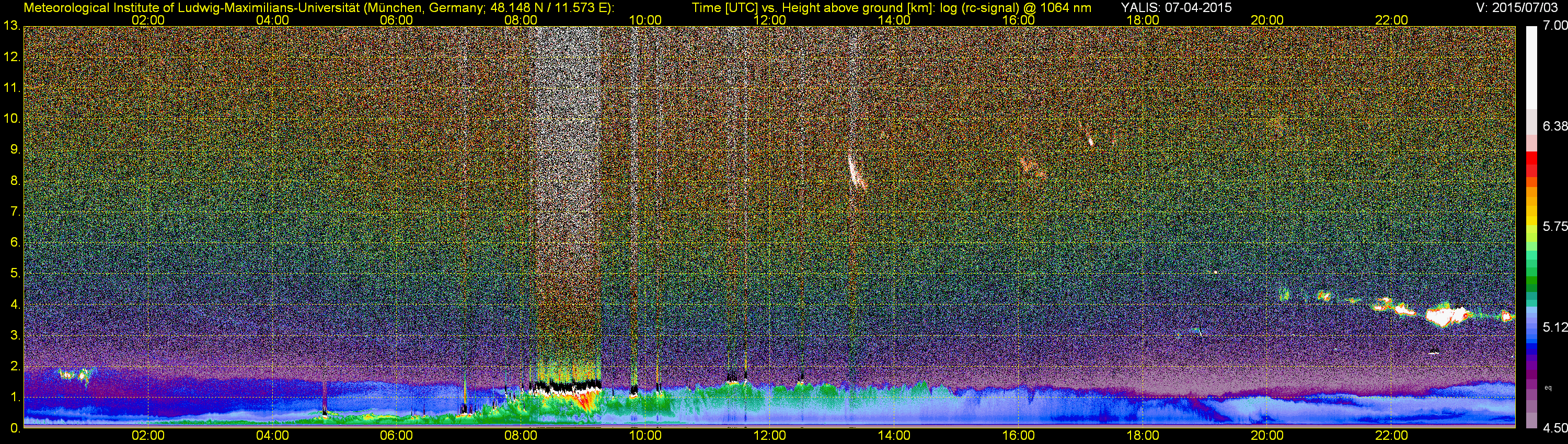Click the height axis label 4
The image size is (1568, 444).
(x=15, y=305)
